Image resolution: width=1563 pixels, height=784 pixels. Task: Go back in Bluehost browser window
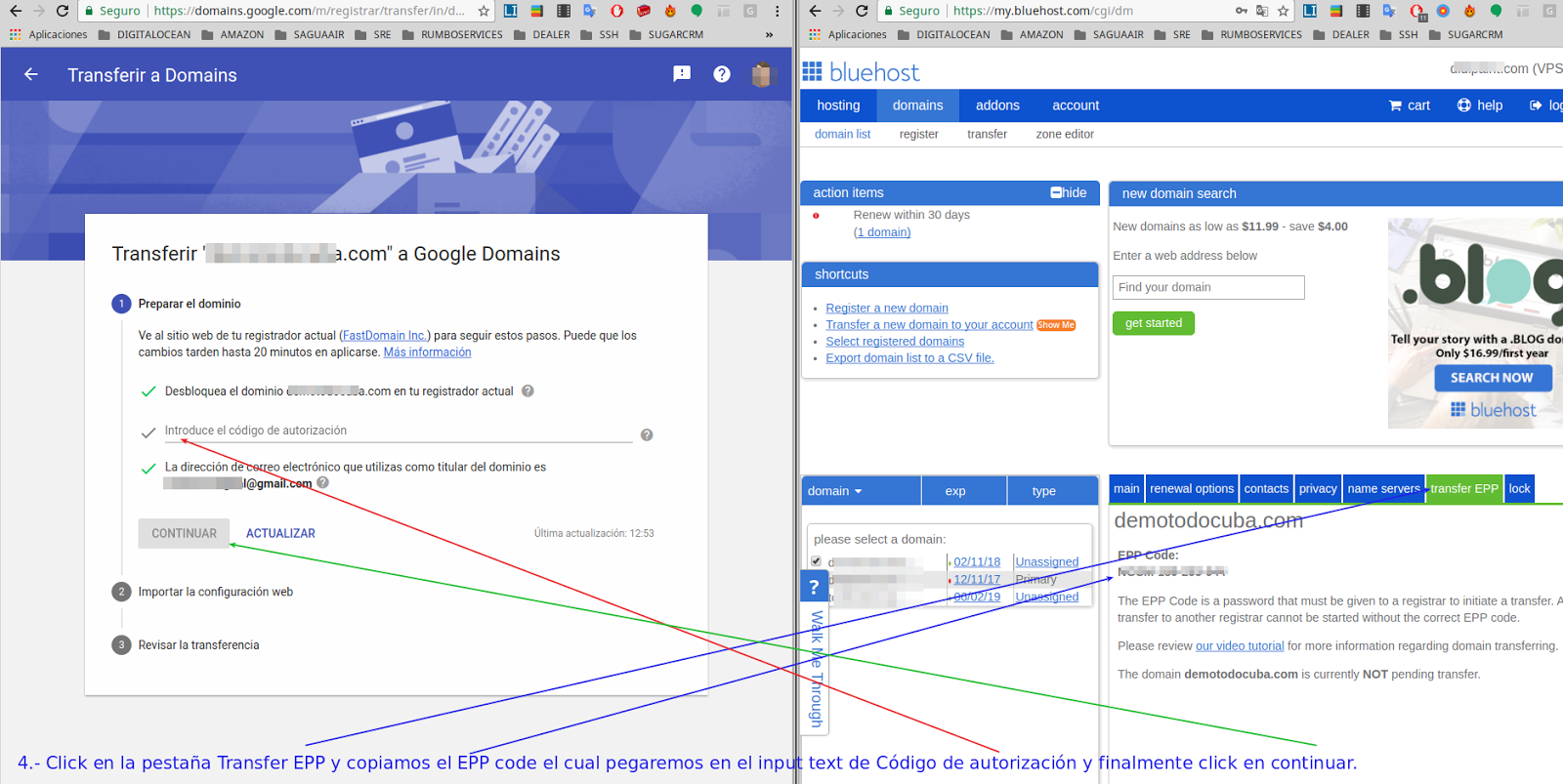point(815,11)
